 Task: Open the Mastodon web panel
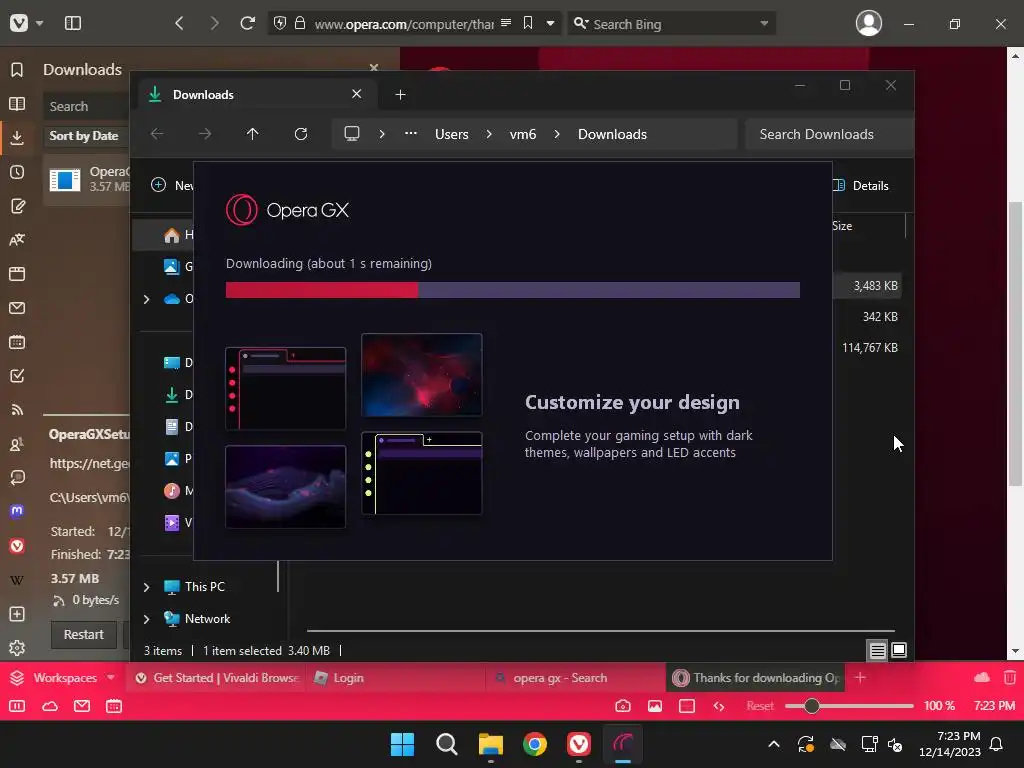pos(17,511)
